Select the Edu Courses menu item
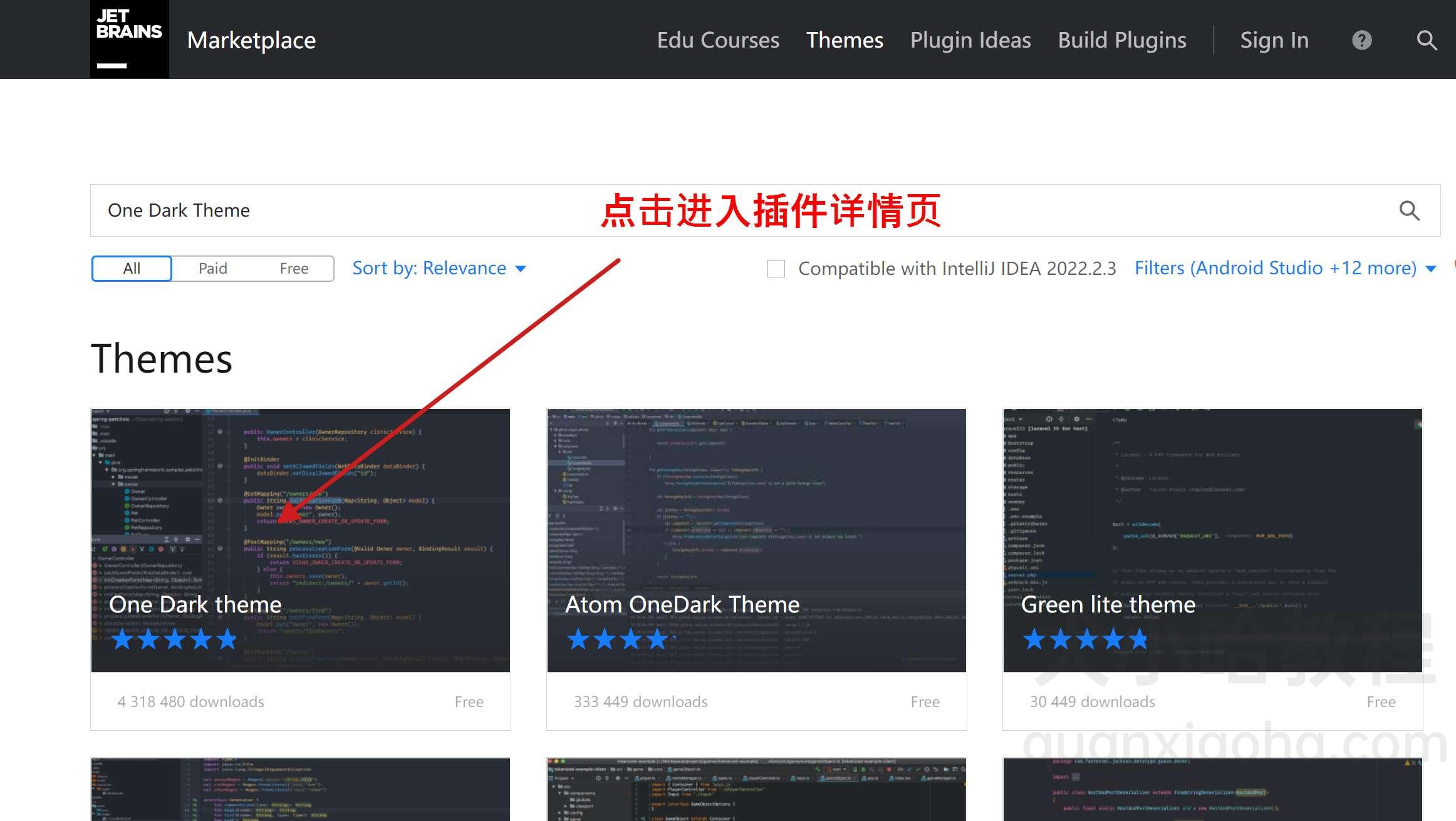1456x821 pixels. coord(717,40)
